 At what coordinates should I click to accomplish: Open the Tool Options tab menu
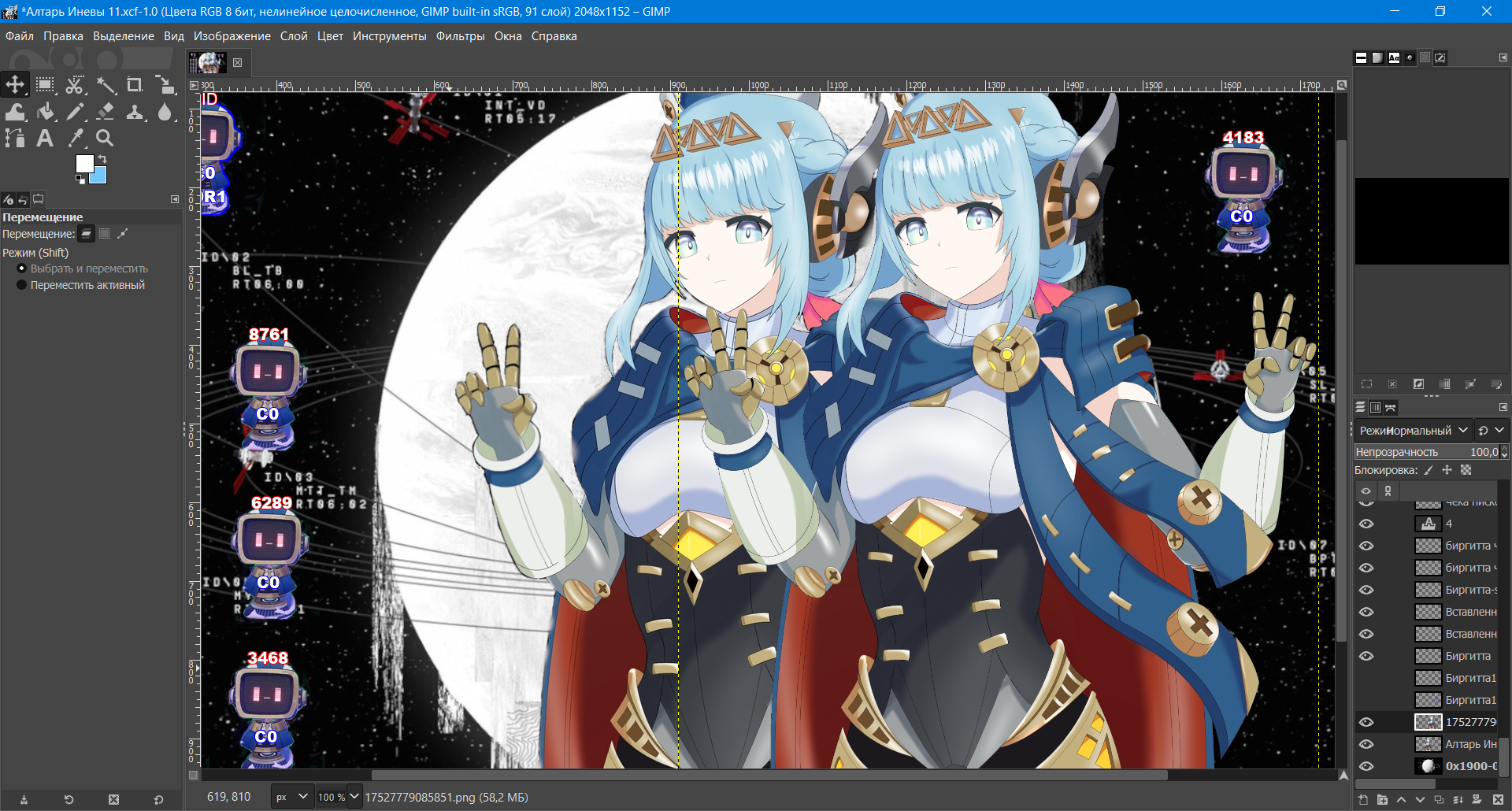pos(175,199)
